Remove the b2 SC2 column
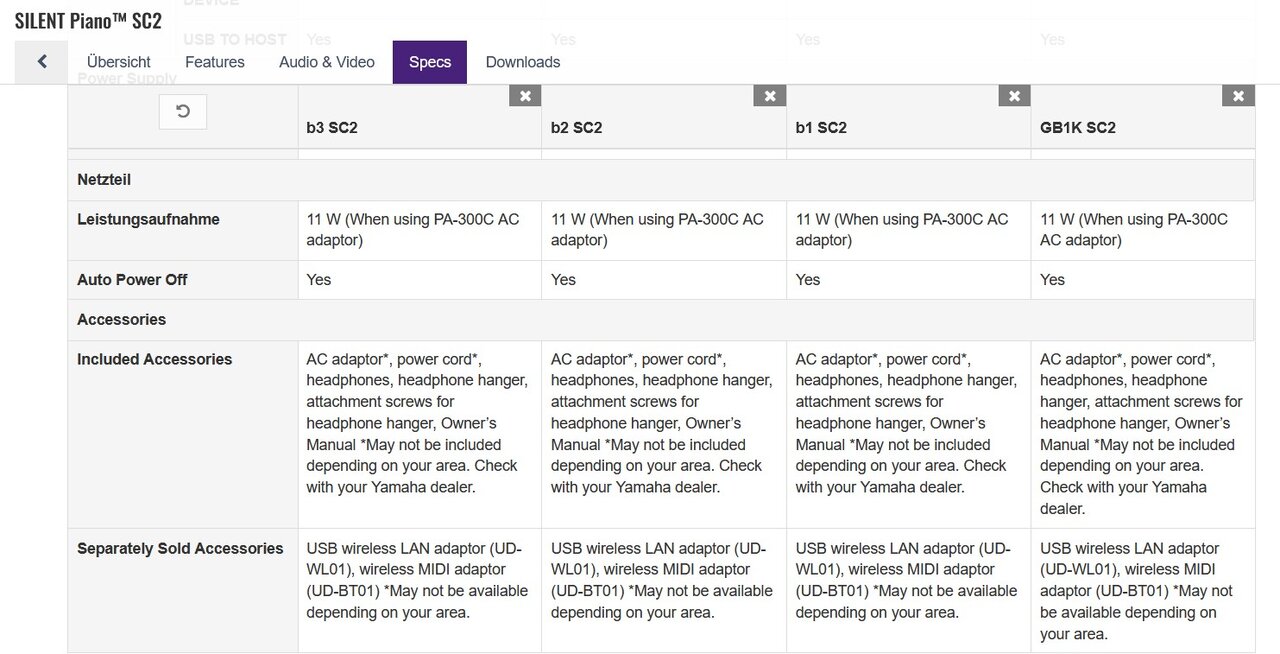 [770, 96]
